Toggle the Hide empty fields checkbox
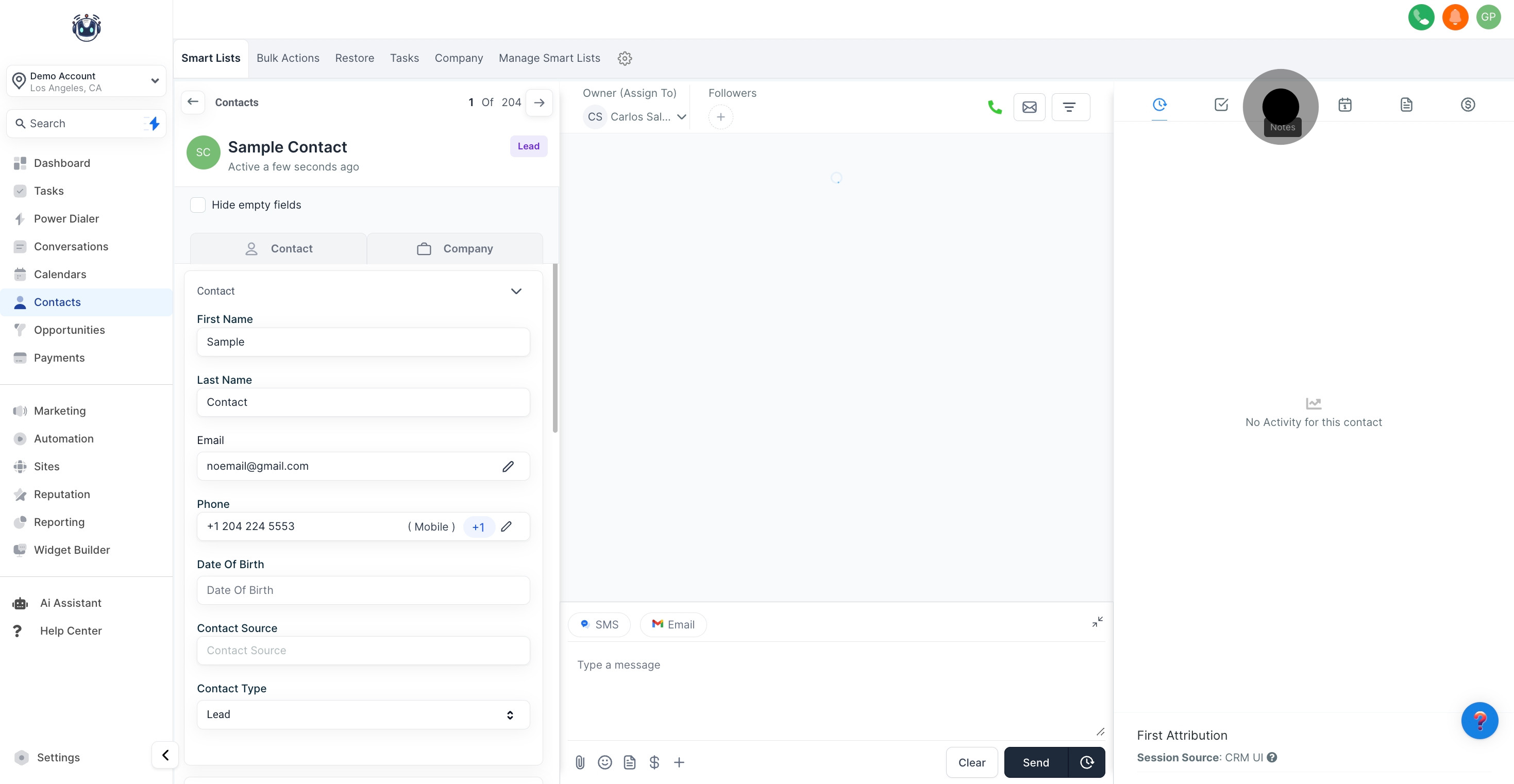 (198, 204)
